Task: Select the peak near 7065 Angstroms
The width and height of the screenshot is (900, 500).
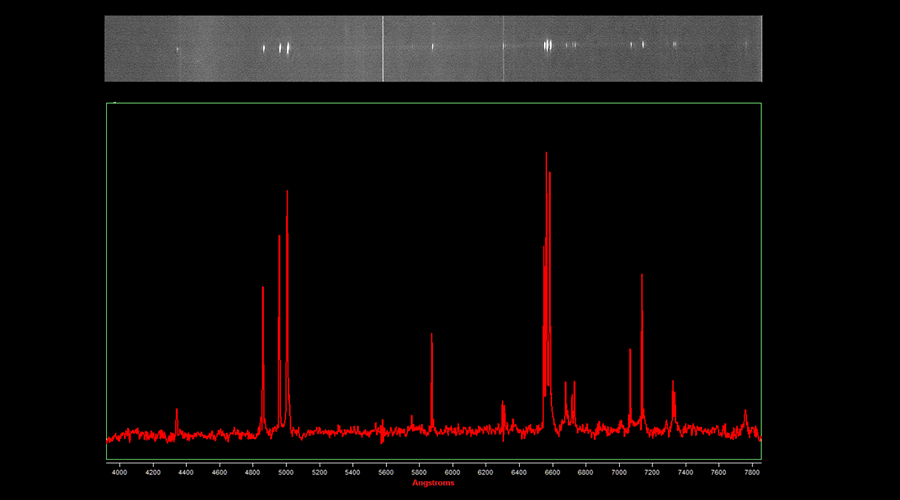Action: [x=630, y=352]
